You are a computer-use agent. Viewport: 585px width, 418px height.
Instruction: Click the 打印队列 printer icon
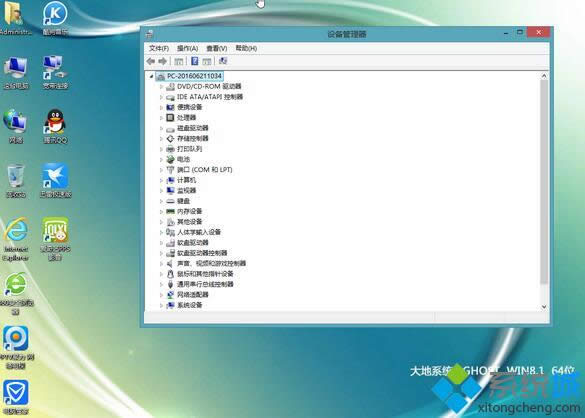[x=170, y=149]
